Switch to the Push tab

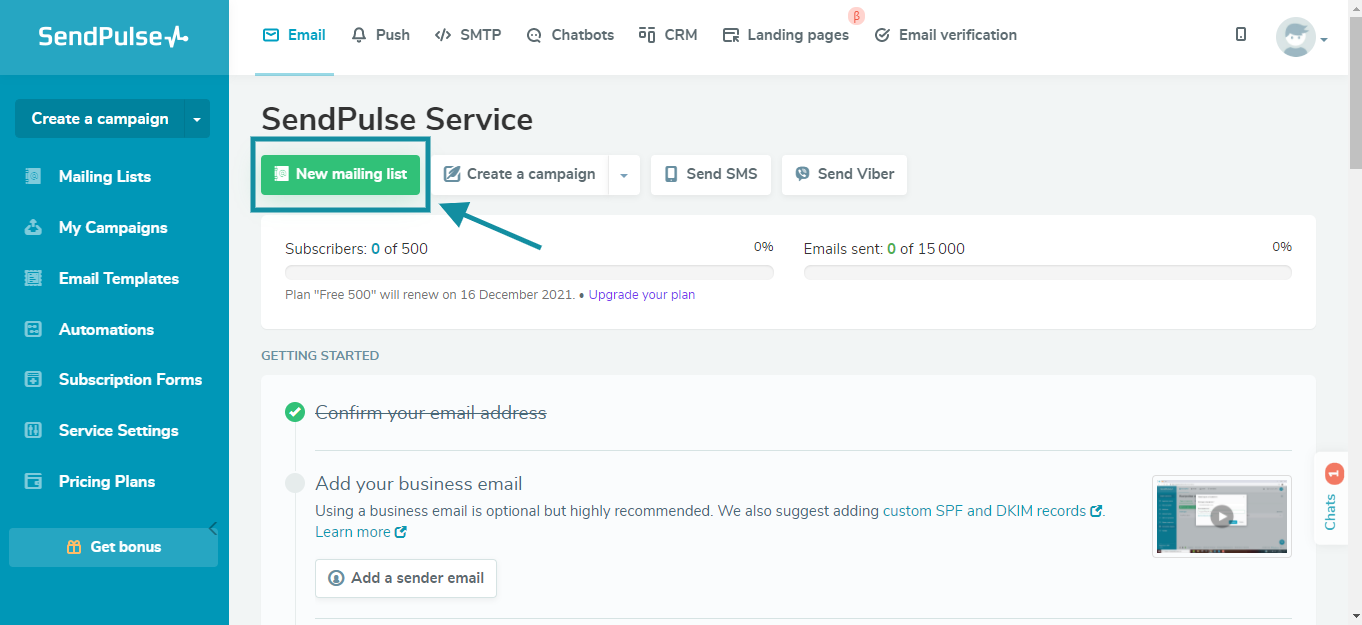(x=380, y=34)
